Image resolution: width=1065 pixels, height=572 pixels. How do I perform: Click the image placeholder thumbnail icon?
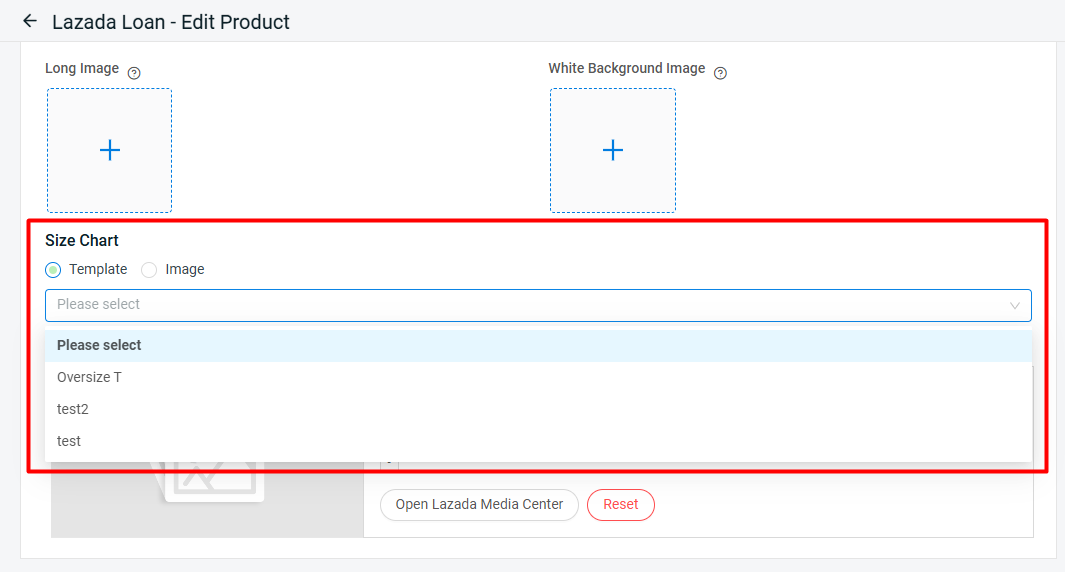point(211,481)
